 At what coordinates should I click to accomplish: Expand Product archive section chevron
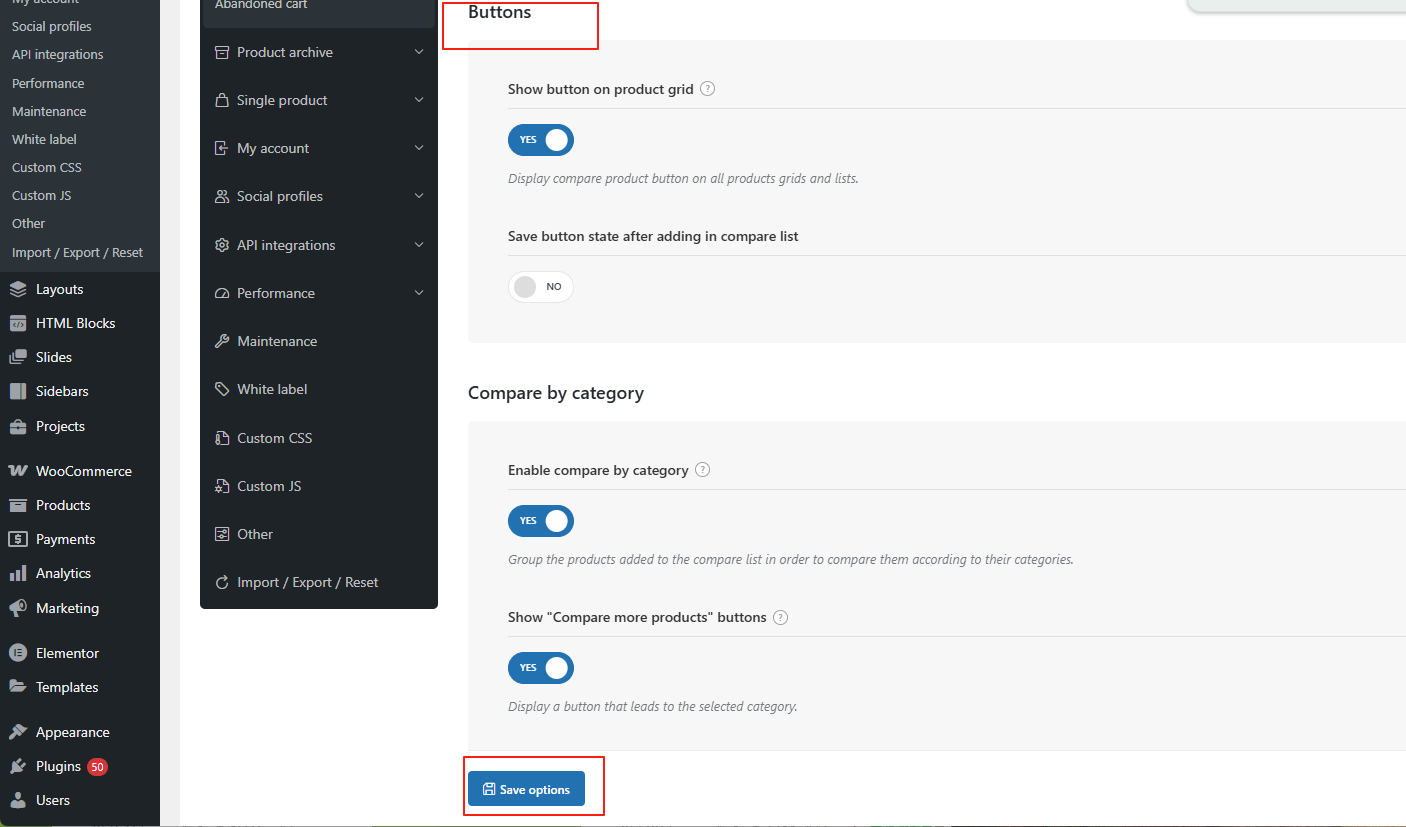click(419, 52)
